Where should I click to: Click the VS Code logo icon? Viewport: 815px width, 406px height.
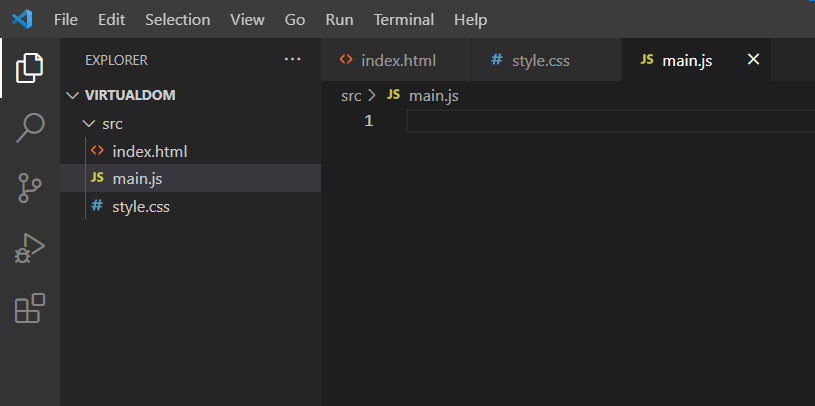(x=22, y=20)
